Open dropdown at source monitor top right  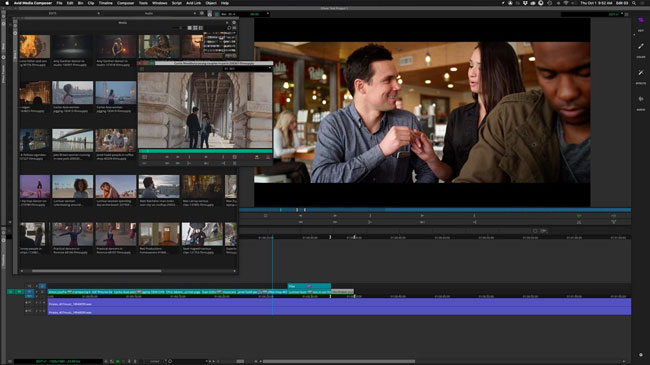point(269,68)
